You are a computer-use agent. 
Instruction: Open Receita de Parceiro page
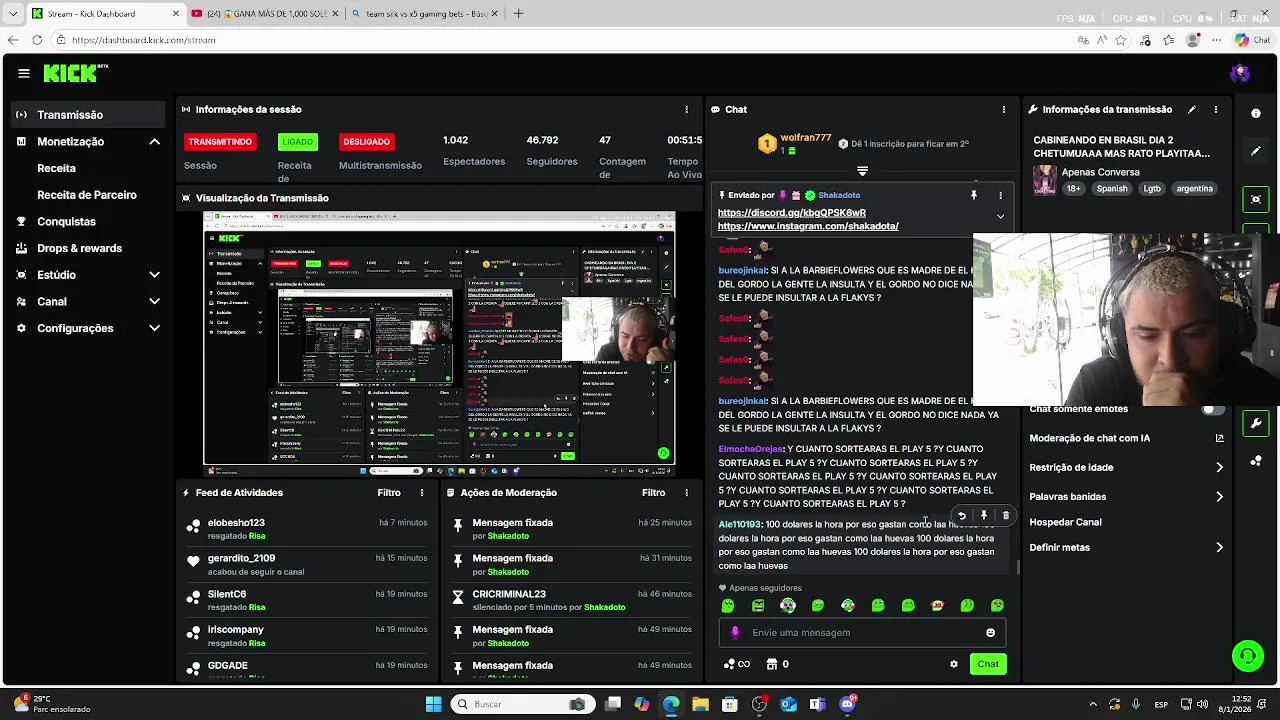pyautogui.click(x=87, y=195)
